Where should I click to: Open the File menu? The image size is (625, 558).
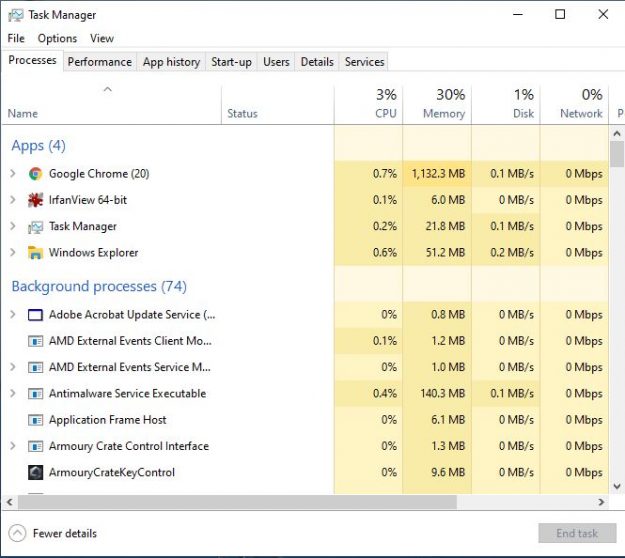(x=16, y=38)
